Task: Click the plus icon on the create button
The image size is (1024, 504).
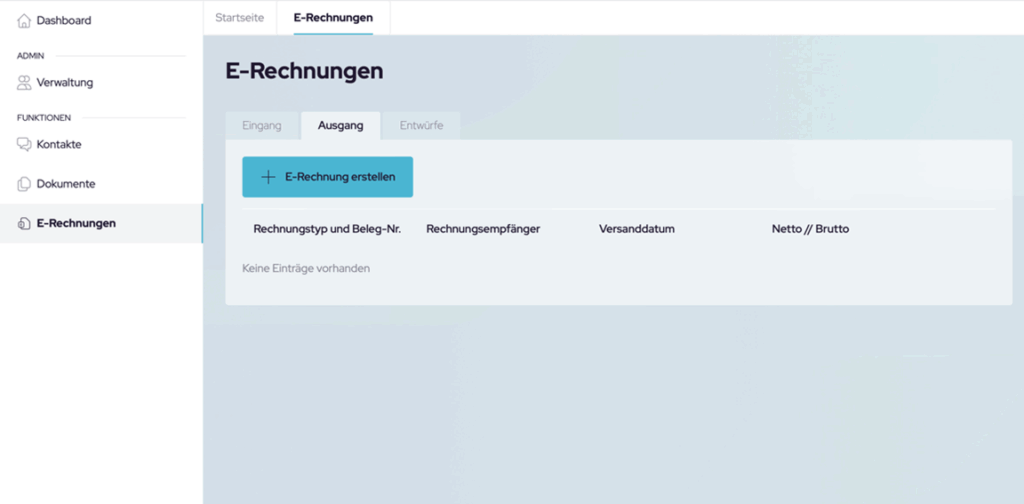Action: click(268, 177)
